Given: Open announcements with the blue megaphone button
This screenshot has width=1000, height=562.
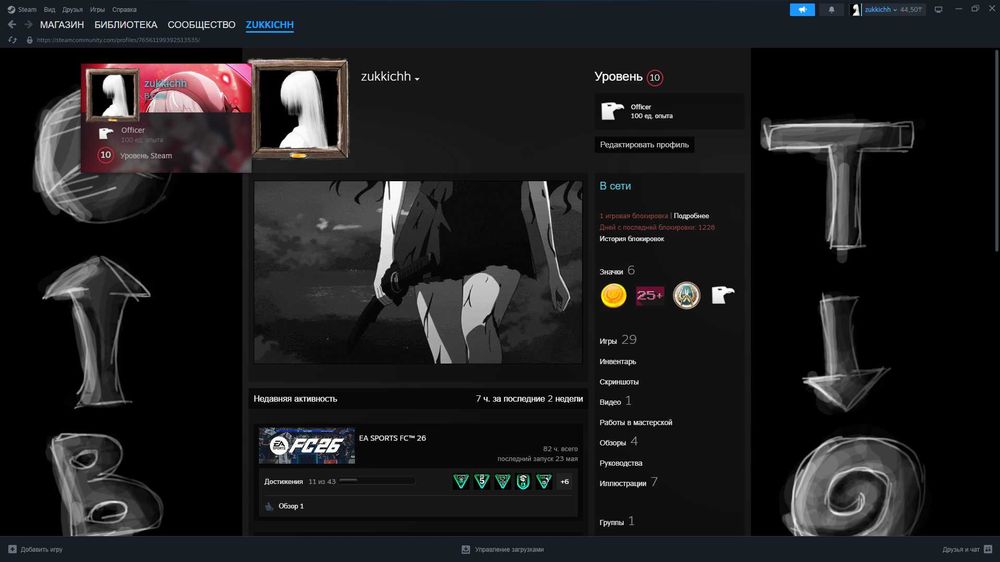Looking at the screenshot, I should (802, 10).
